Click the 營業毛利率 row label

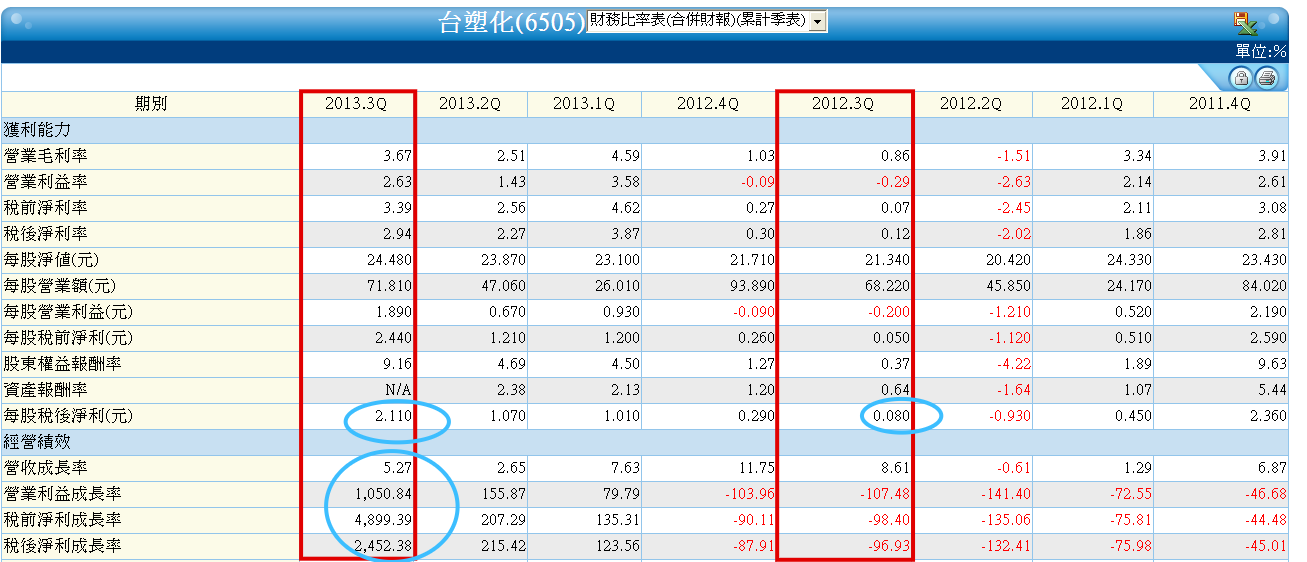[46, 156]
